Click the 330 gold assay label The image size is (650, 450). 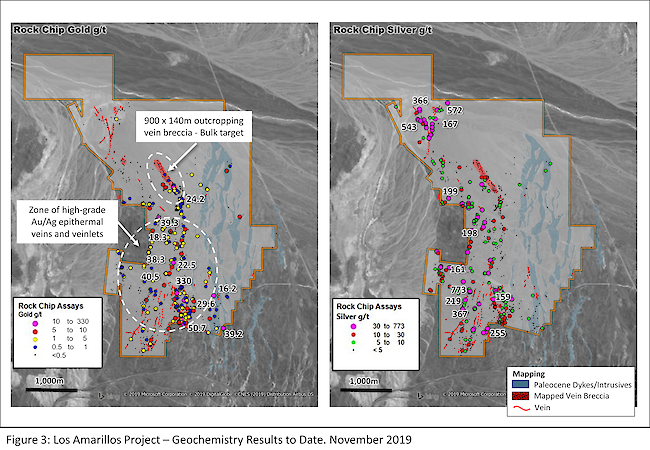click(x=183, y=282)
